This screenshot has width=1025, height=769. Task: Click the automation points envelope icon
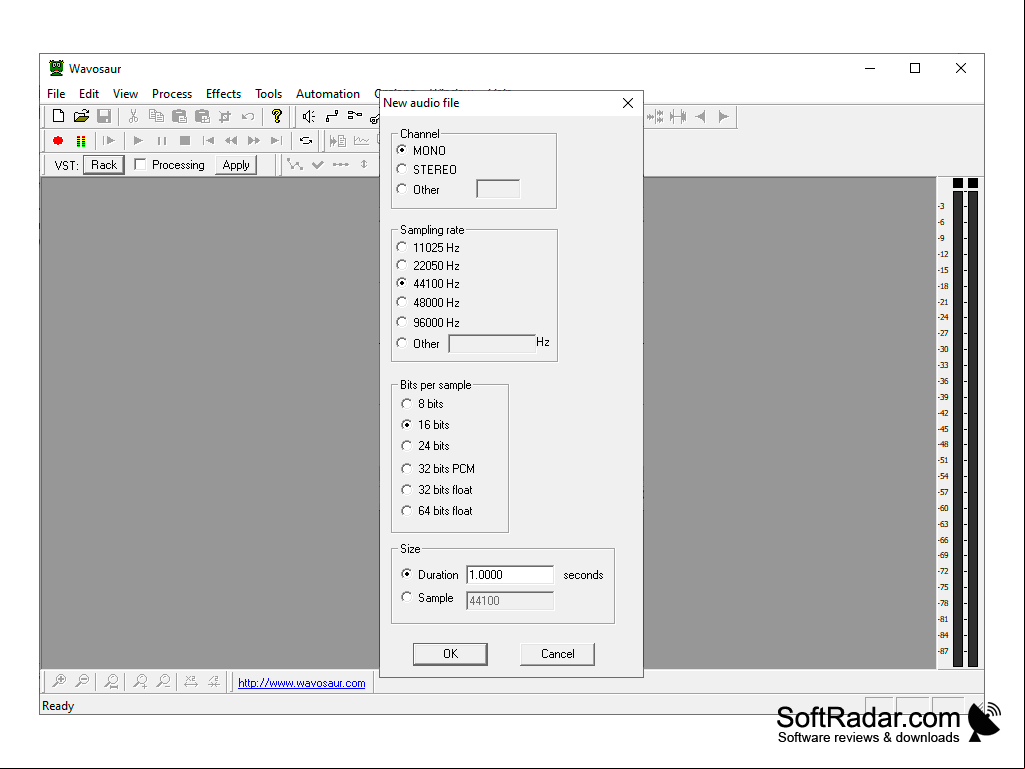point(295,165)
